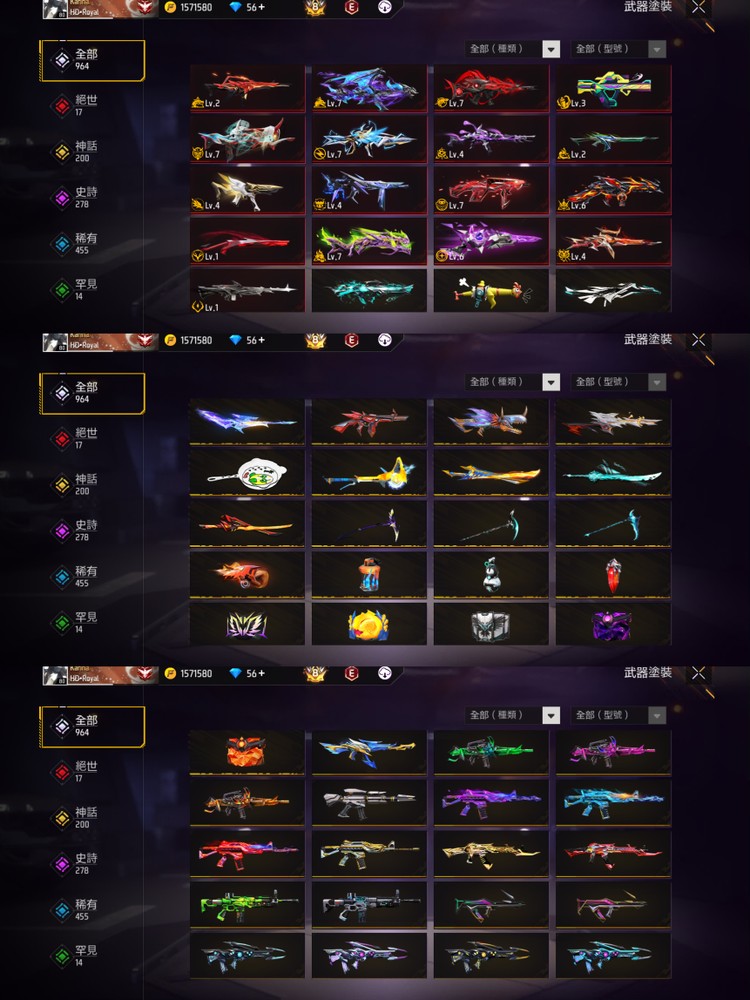
Task: Choose the purple spiky banner skin
Action: pyautogui.click(x=247, y=625)
